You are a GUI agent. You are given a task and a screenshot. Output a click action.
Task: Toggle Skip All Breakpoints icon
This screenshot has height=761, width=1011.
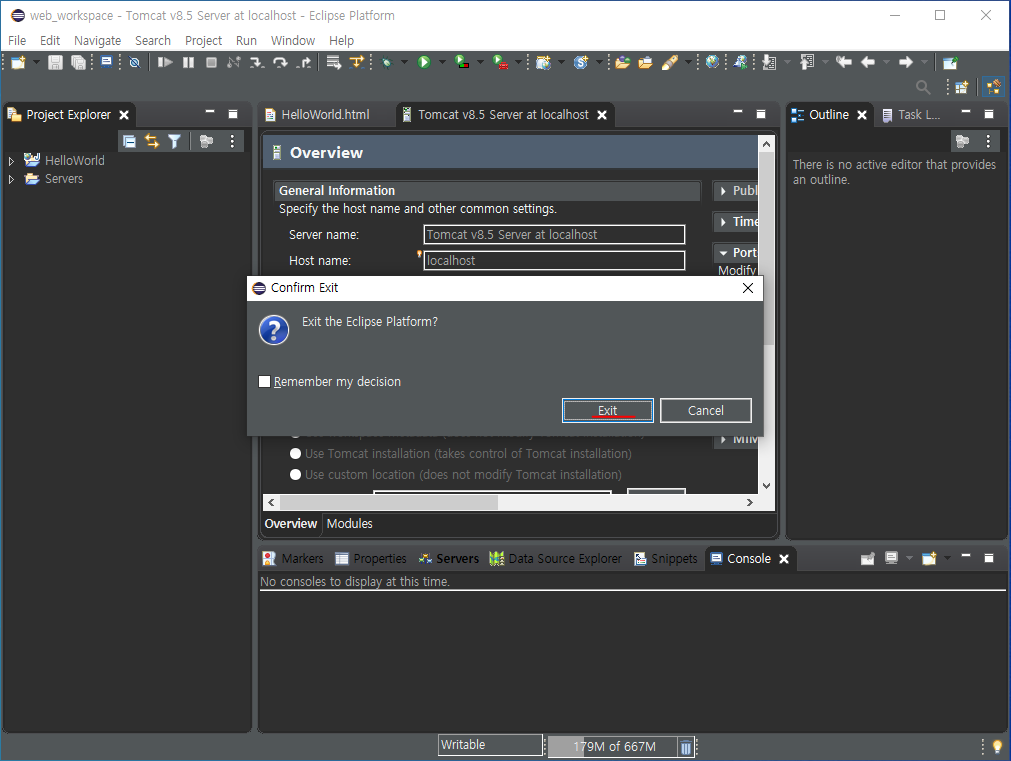tap(134, 63)
